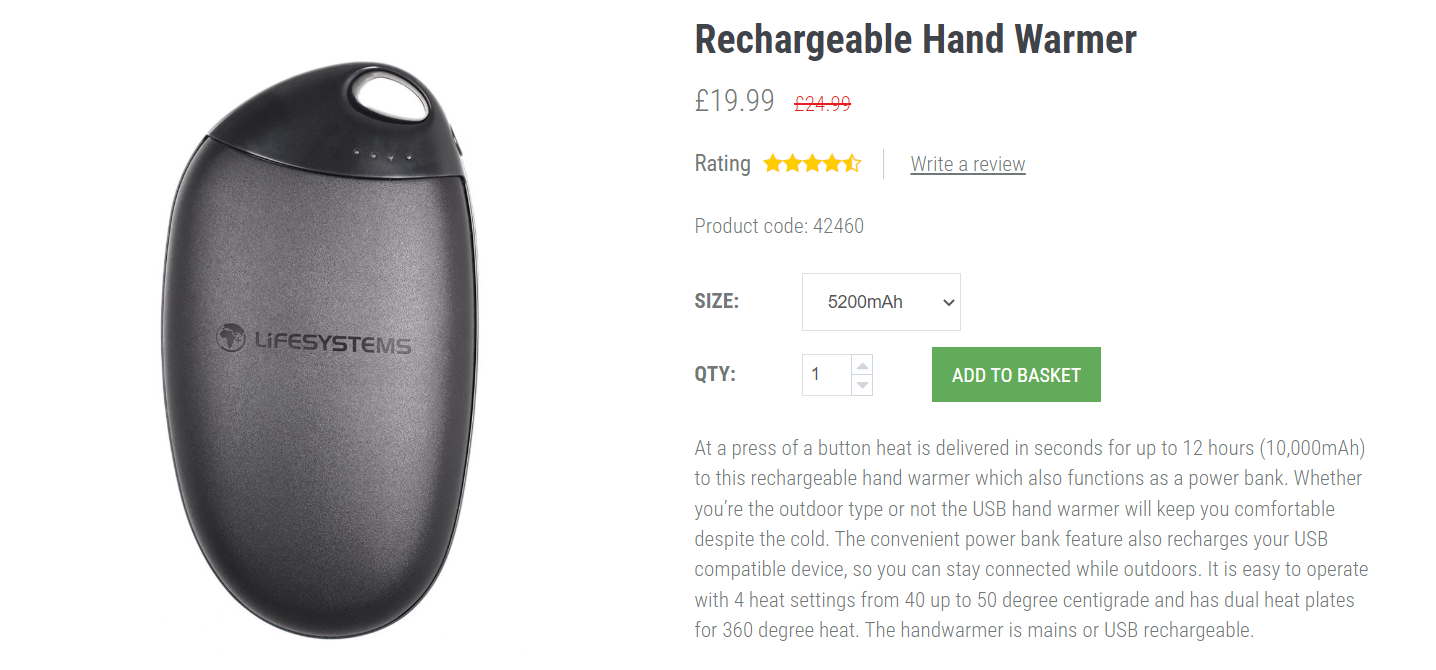Open the Size dropdown showing 5200mAh
The image size is (1436, 670).
coord(881,302)
